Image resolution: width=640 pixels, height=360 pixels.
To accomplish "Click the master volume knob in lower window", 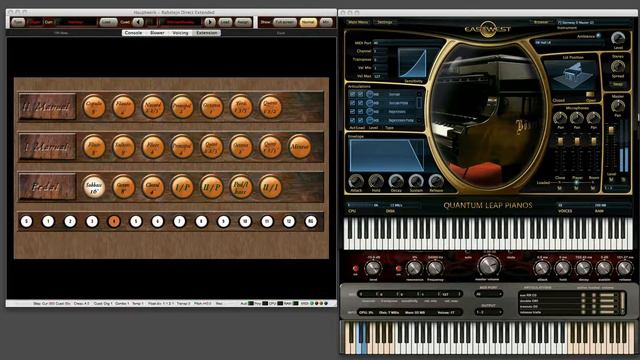I will click(x=489, y=266).
